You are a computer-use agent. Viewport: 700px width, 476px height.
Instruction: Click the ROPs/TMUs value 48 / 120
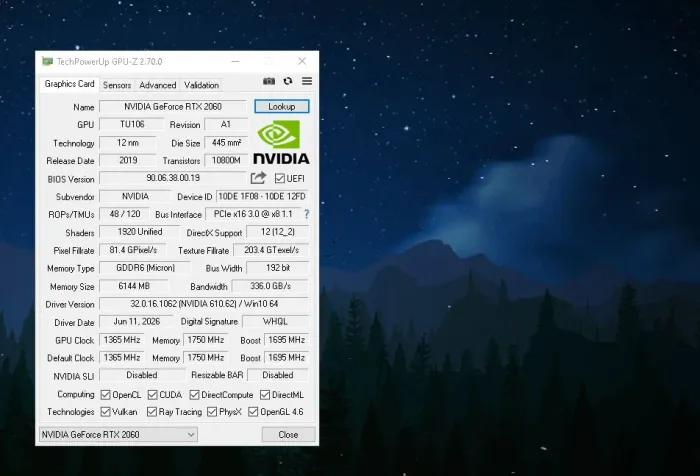125,214
